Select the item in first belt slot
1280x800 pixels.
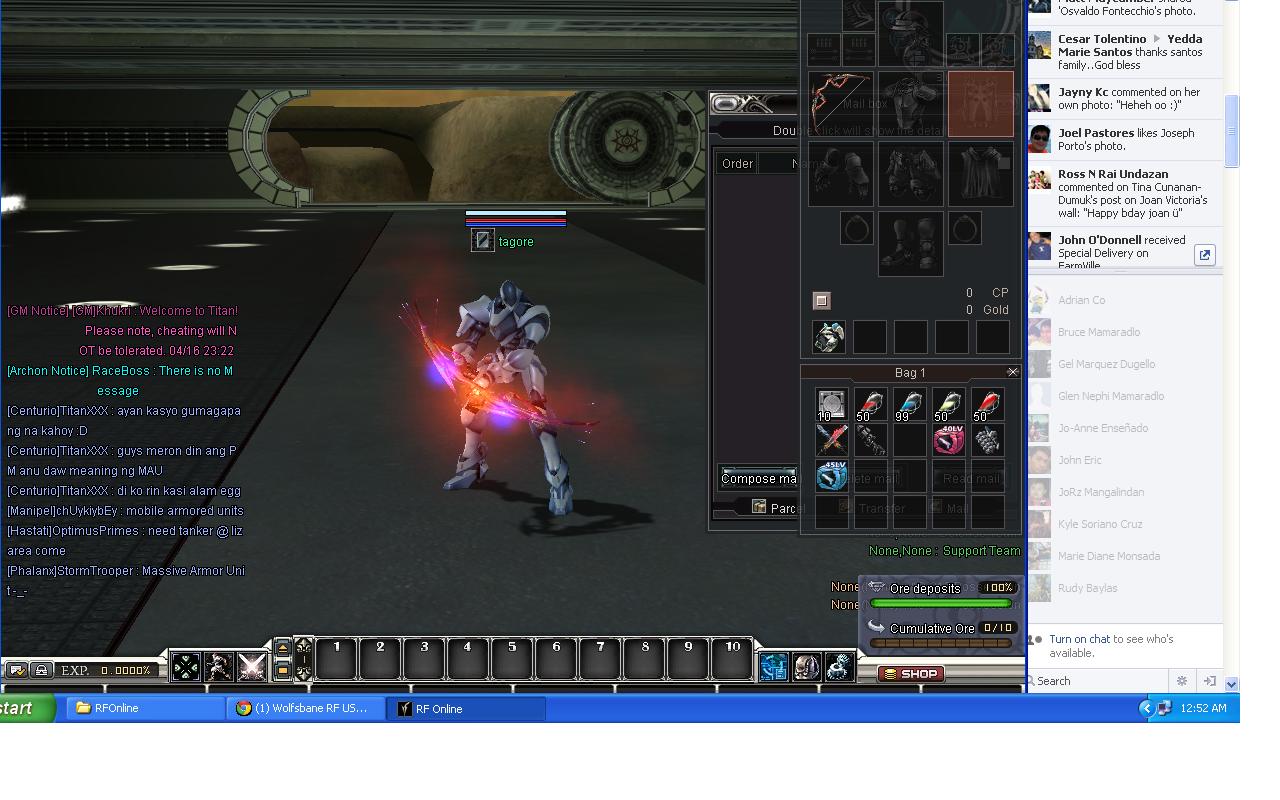829,337
